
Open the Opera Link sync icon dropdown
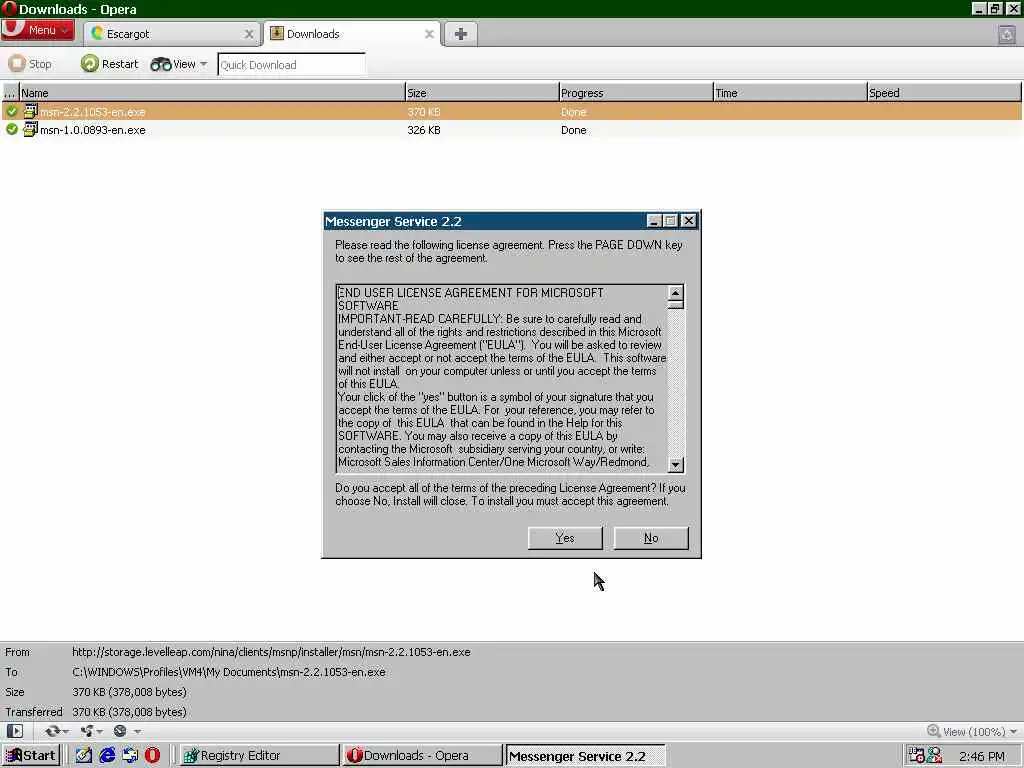tap(56, 731)
